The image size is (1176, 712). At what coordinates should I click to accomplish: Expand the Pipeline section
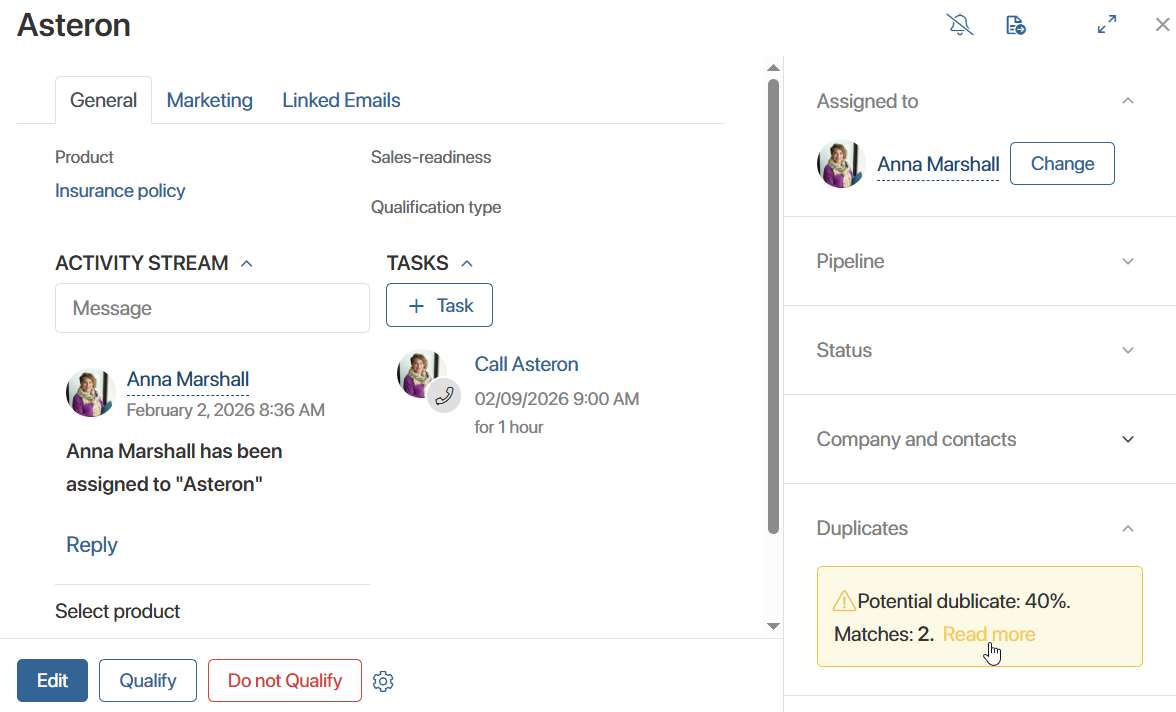(1128, 261)
